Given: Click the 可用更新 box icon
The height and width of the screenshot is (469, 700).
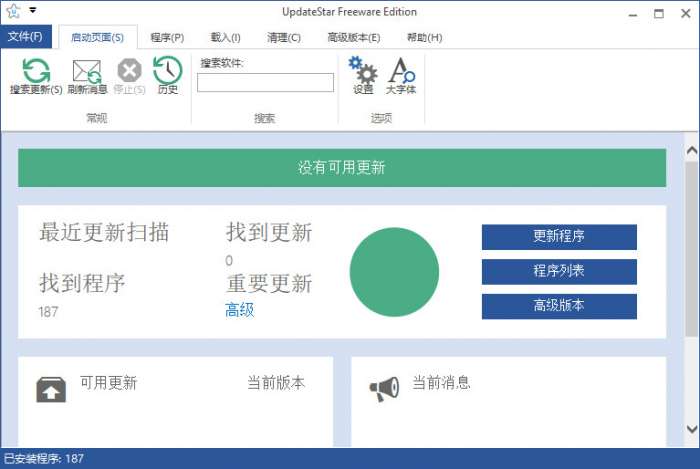Looking at the screenshot, I should (x=51, y=389).
